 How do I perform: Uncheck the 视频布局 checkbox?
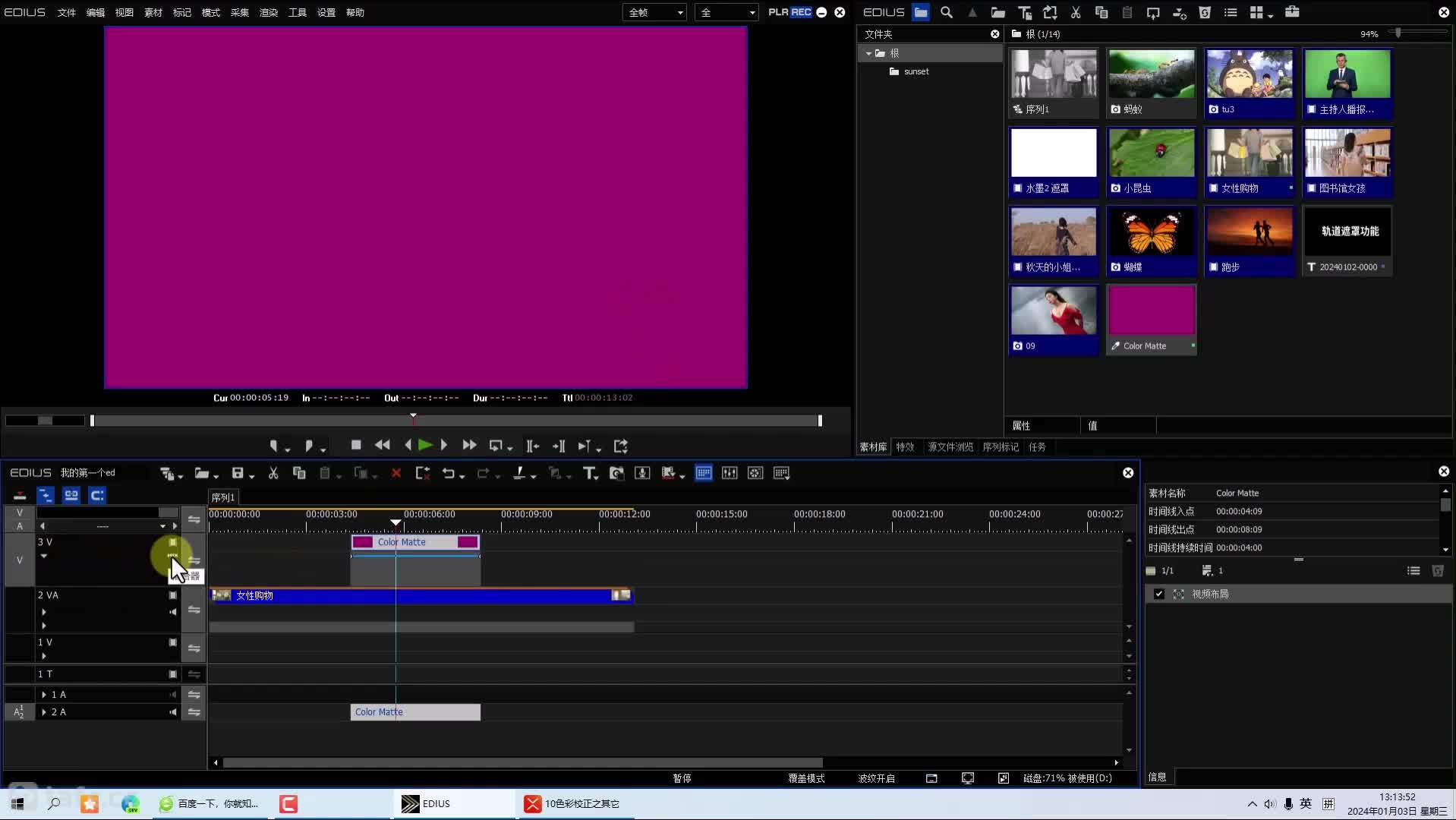click(x=1158, y=594)
